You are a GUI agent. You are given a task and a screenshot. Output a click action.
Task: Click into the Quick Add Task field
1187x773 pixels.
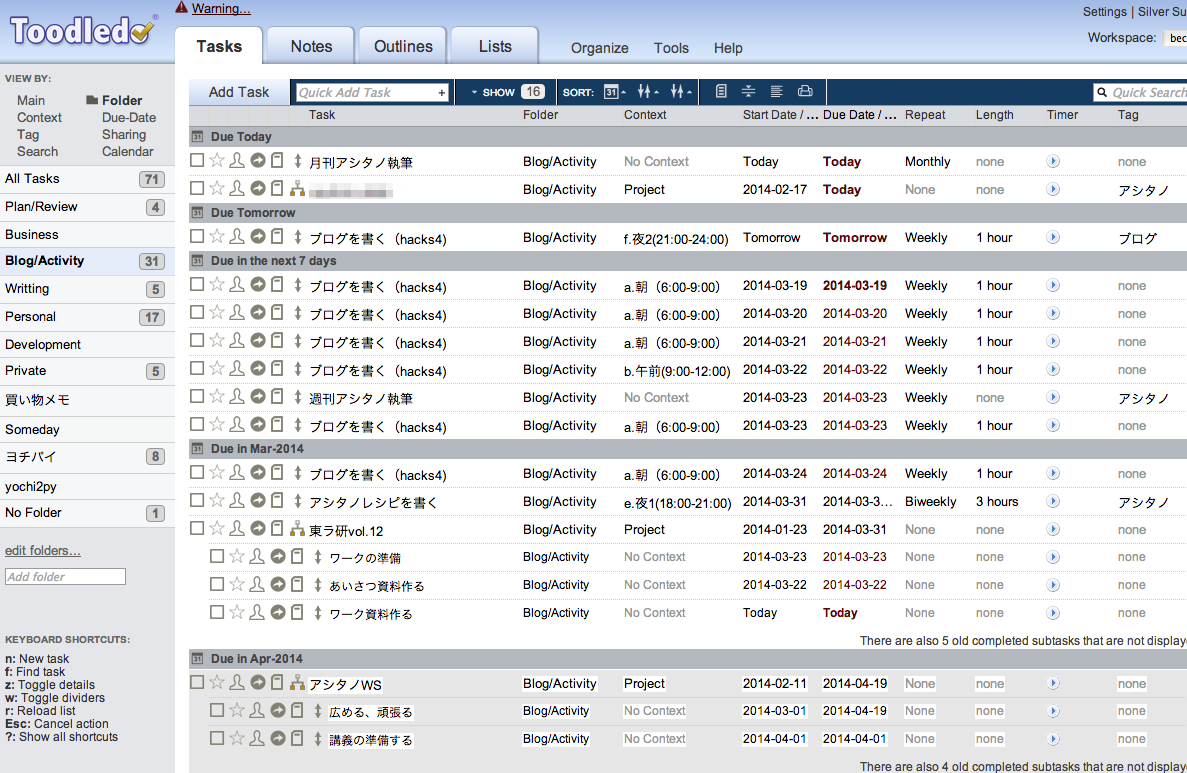coord(366,92)
